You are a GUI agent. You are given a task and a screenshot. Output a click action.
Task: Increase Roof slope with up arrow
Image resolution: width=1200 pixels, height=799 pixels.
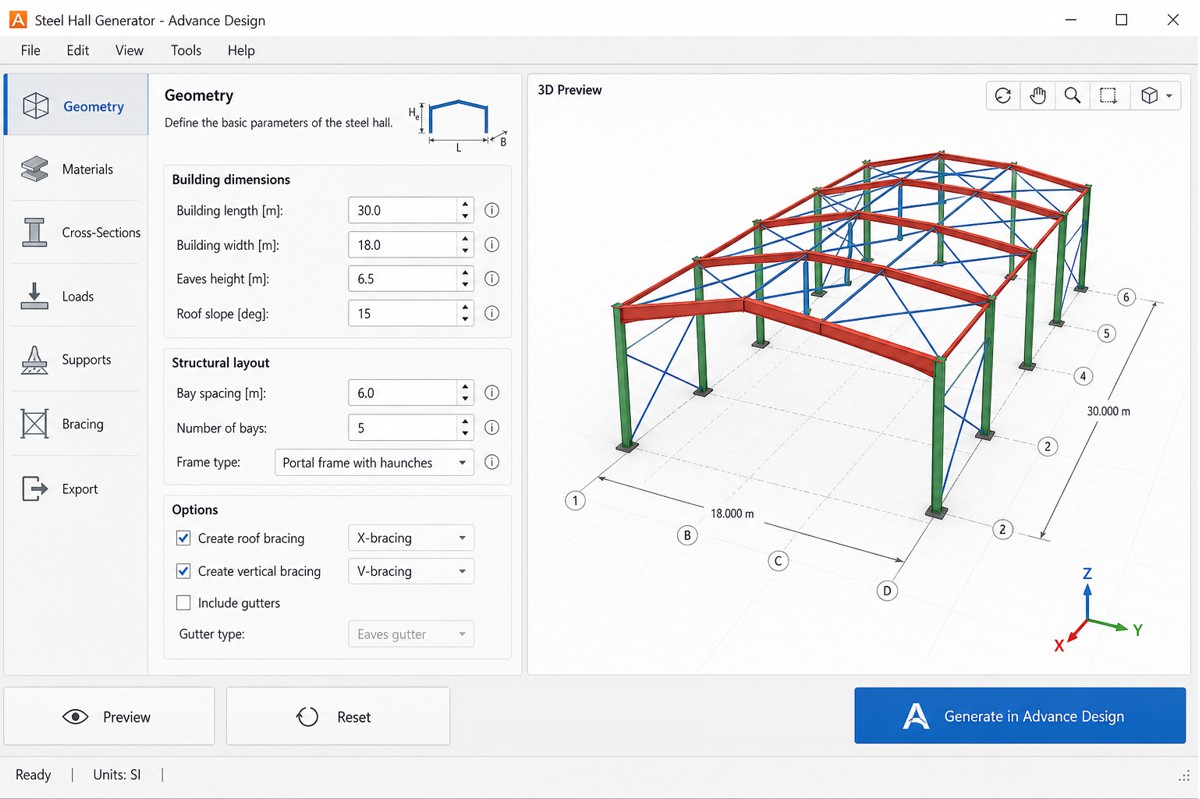[x=465, y=307]
